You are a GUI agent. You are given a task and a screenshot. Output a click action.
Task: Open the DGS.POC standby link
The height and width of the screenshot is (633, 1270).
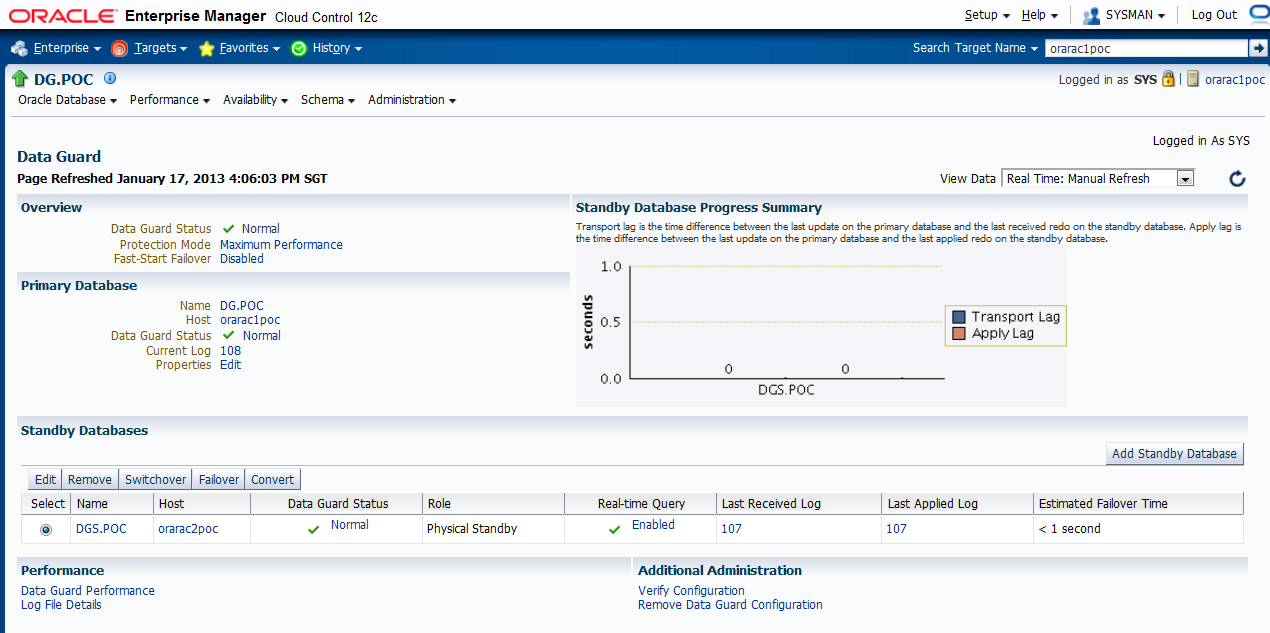[102, 529]
